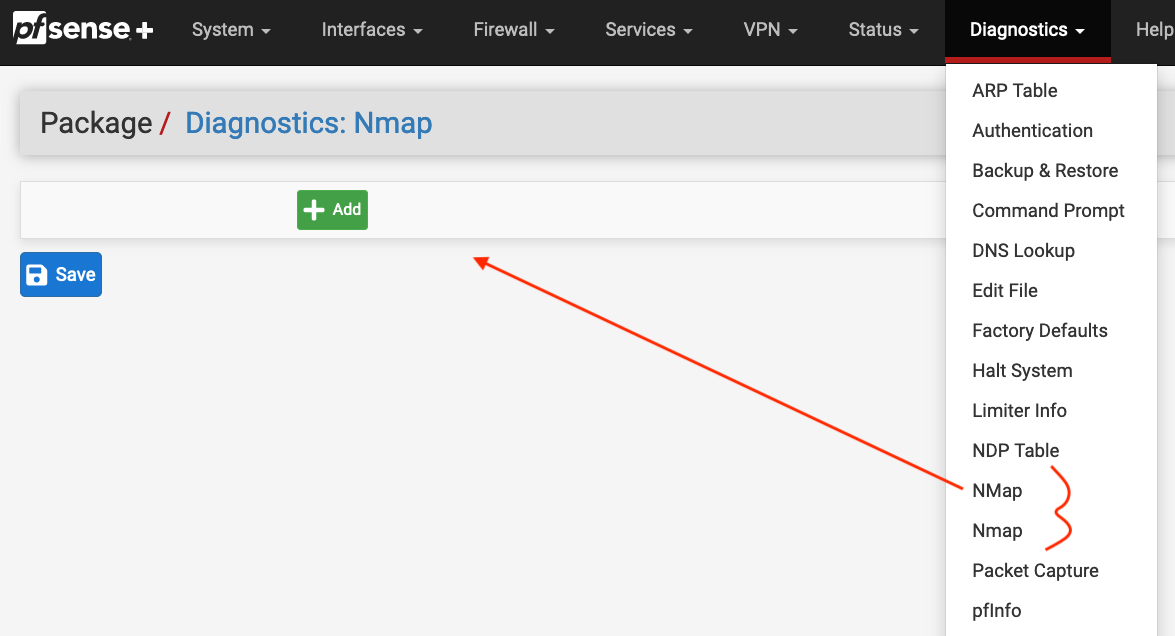
Task: Select DNS Lookup menu item
Action: coord(1023,251)
